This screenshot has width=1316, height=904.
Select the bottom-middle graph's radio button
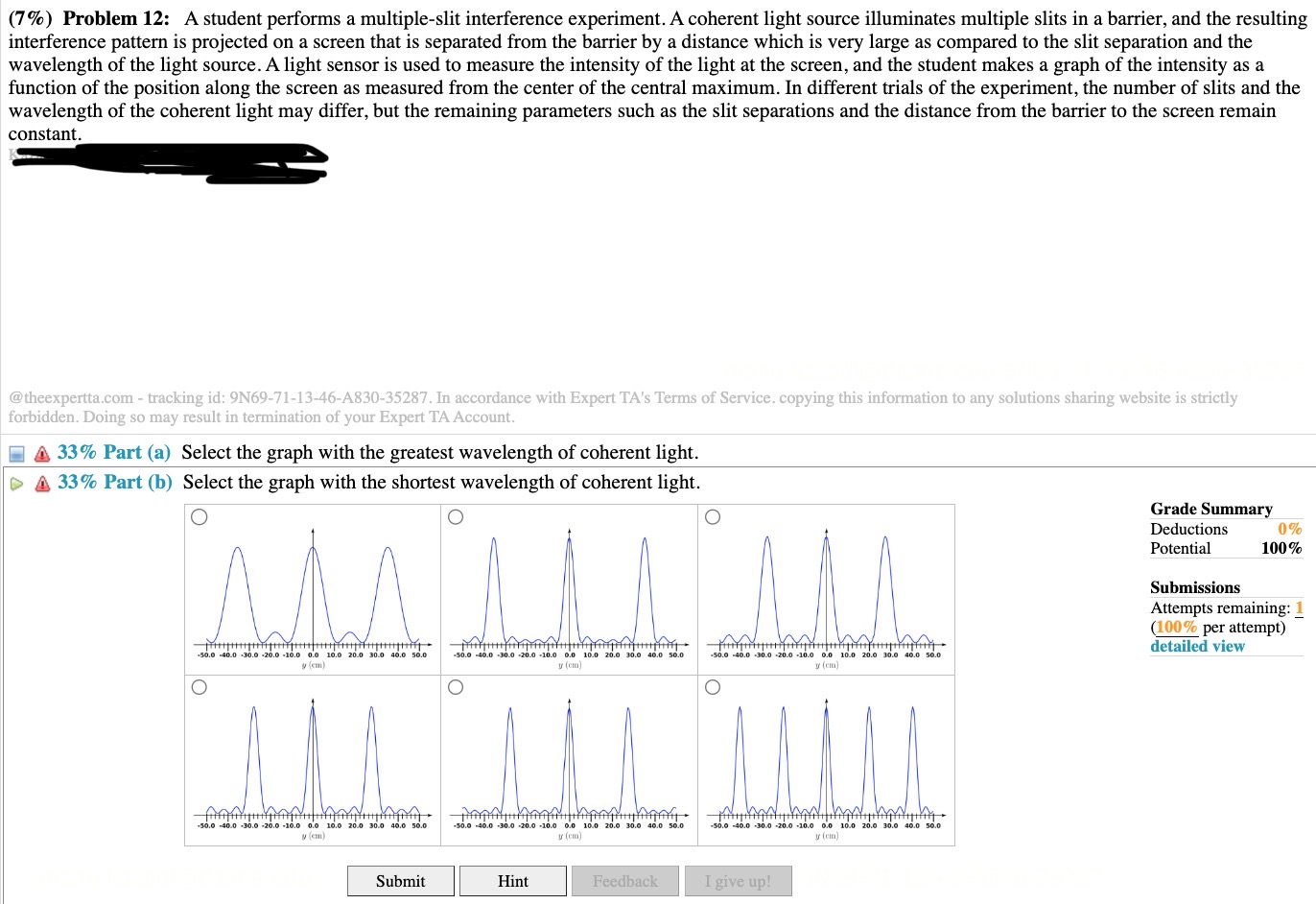pyautogui.click(x=455, y=687)
